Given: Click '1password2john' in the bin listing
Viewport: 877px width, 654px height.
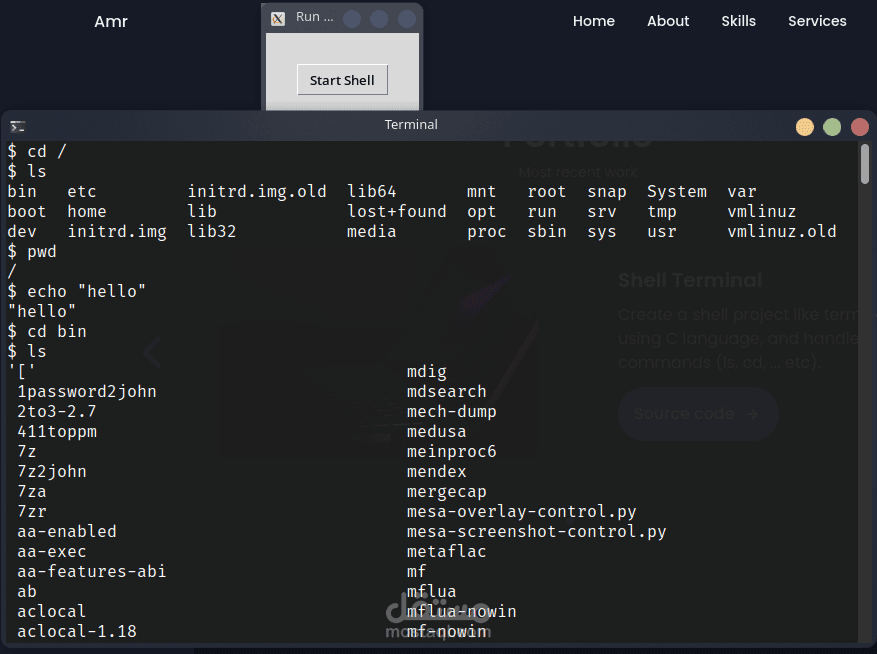Looking at the screenshot, I should [87, 392].
